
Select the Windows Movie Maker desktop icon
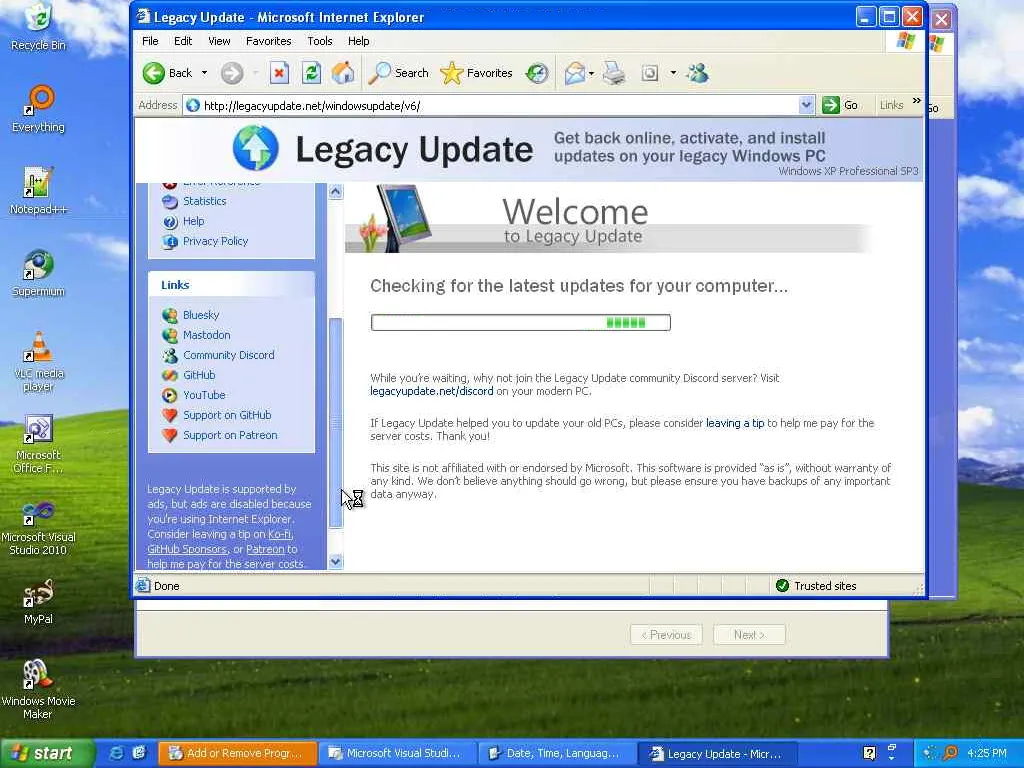[39, 690]
